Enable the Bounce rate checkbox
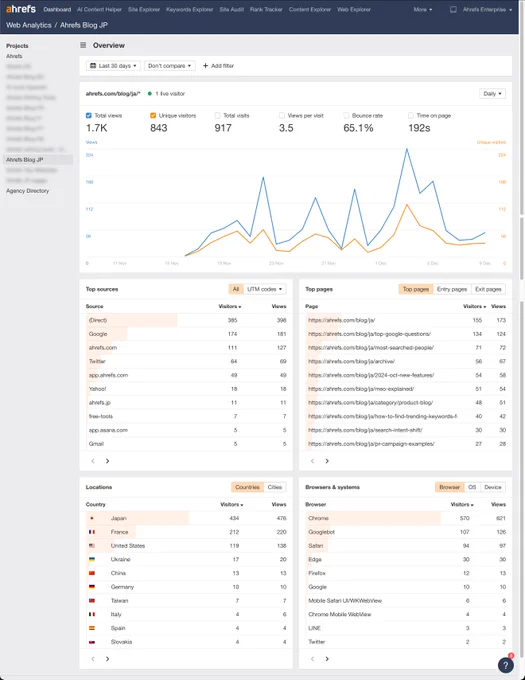Screen dimensions: 525x680 346,115
